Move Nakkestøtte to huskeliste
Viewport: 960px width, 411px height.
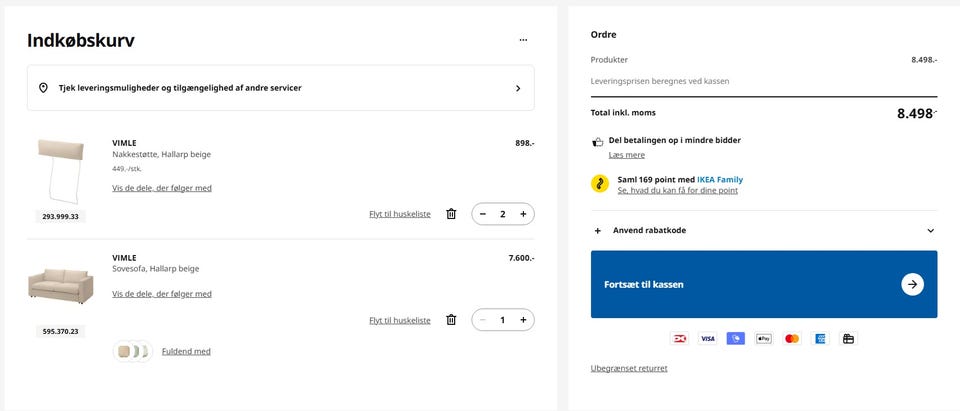tap(400, 214)
